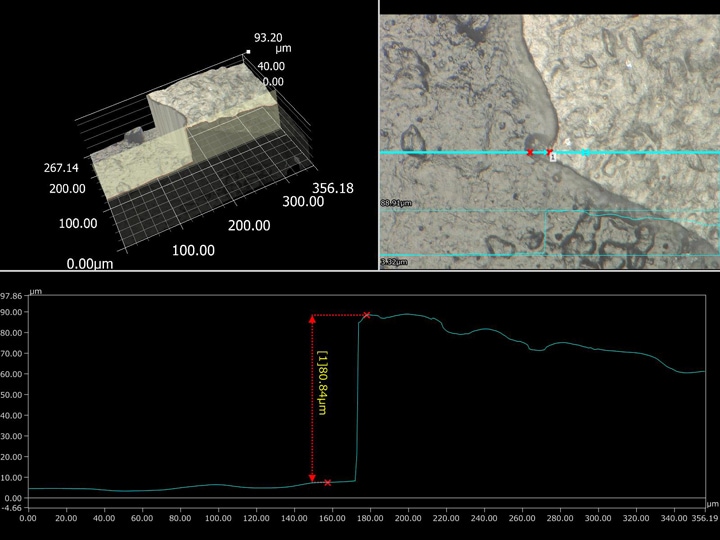Click the steep step edge of the profile curve
Image resolution: width=720 pixels, height=540 pixels.
coord(358,400)
